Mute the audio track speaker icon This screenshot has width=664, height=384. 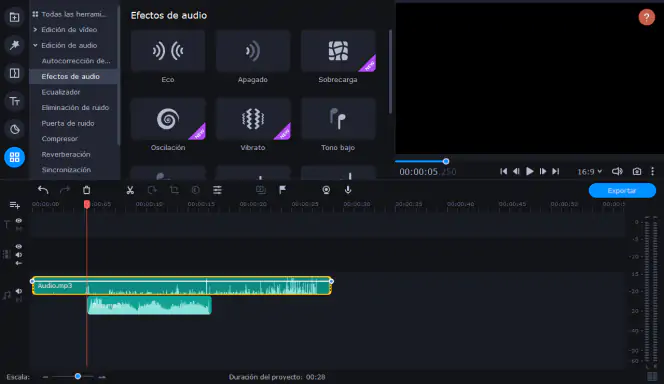pos(19,291)
